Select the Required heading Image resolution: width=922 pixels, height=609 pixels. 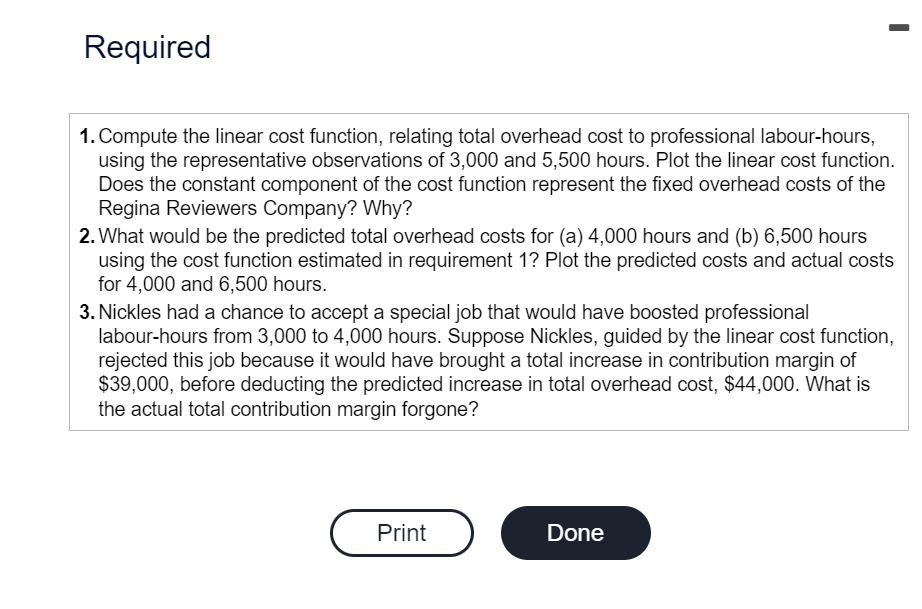[x=146, y=47]
